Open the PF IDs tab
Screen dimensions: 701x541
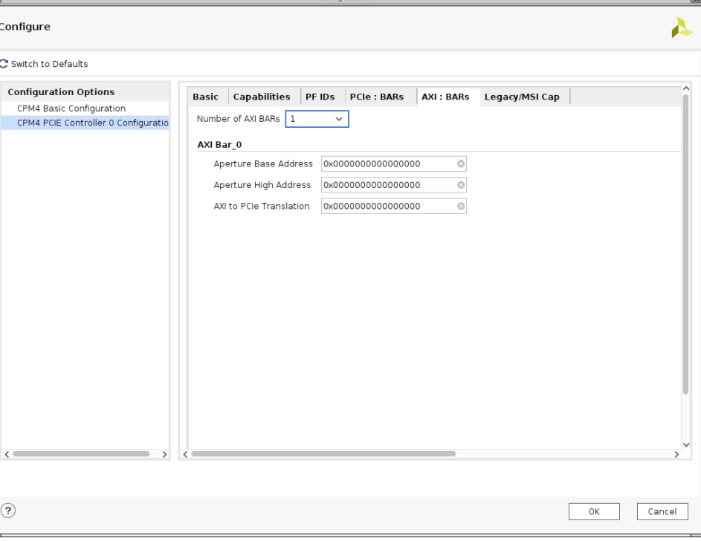click(320, 97)
